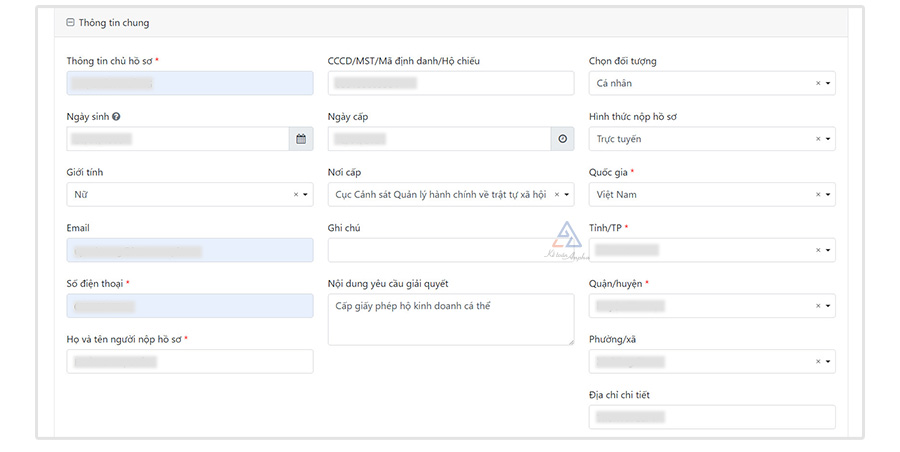The image size is (900, 452).
Task: Clear the Trực tuyến selection
Action: [x=817, y=139]
